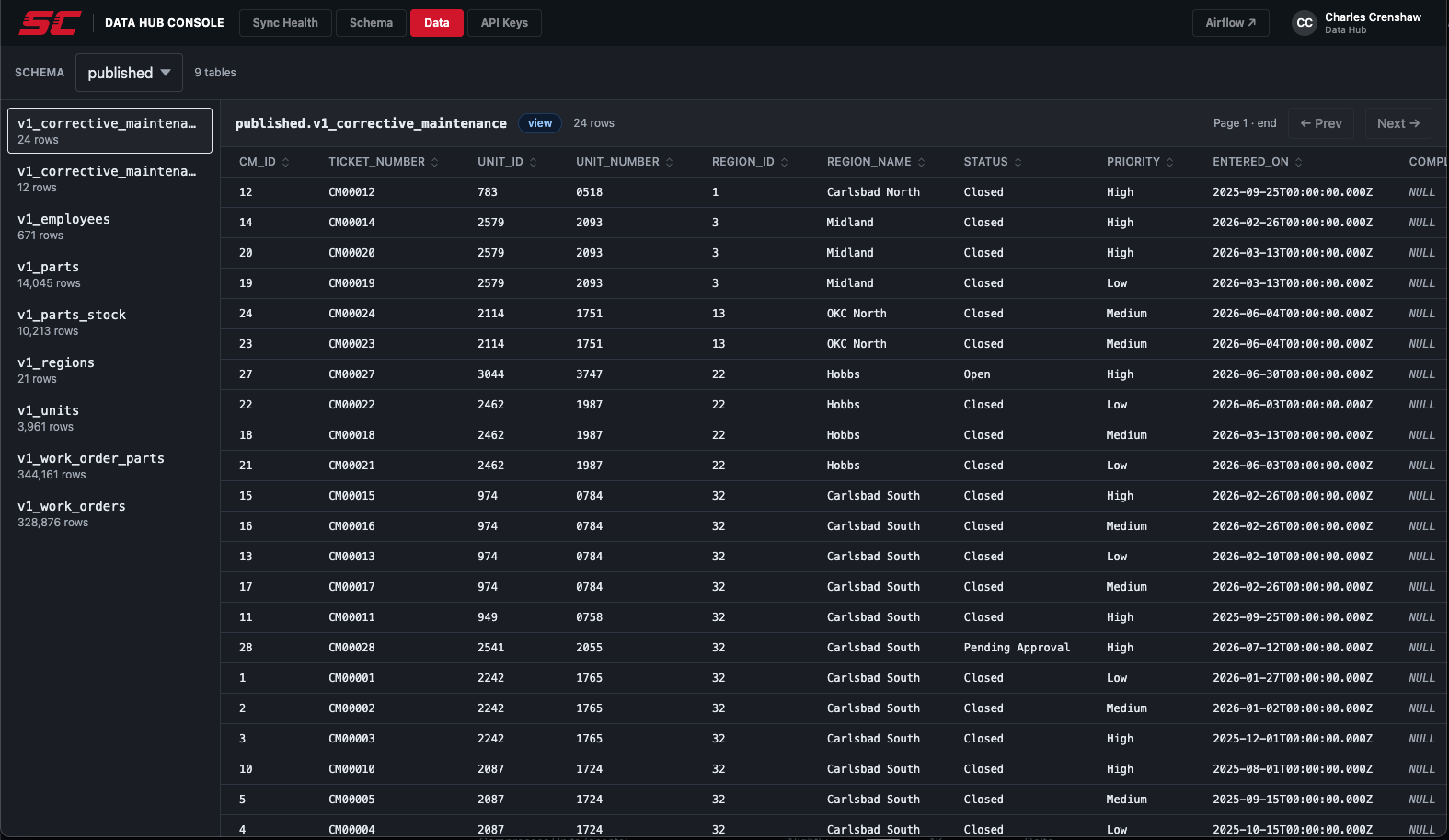The image size is (1449, 840).
Task: Sort by UNIT_NUMBER column arrows
Action: click(670, 162)
